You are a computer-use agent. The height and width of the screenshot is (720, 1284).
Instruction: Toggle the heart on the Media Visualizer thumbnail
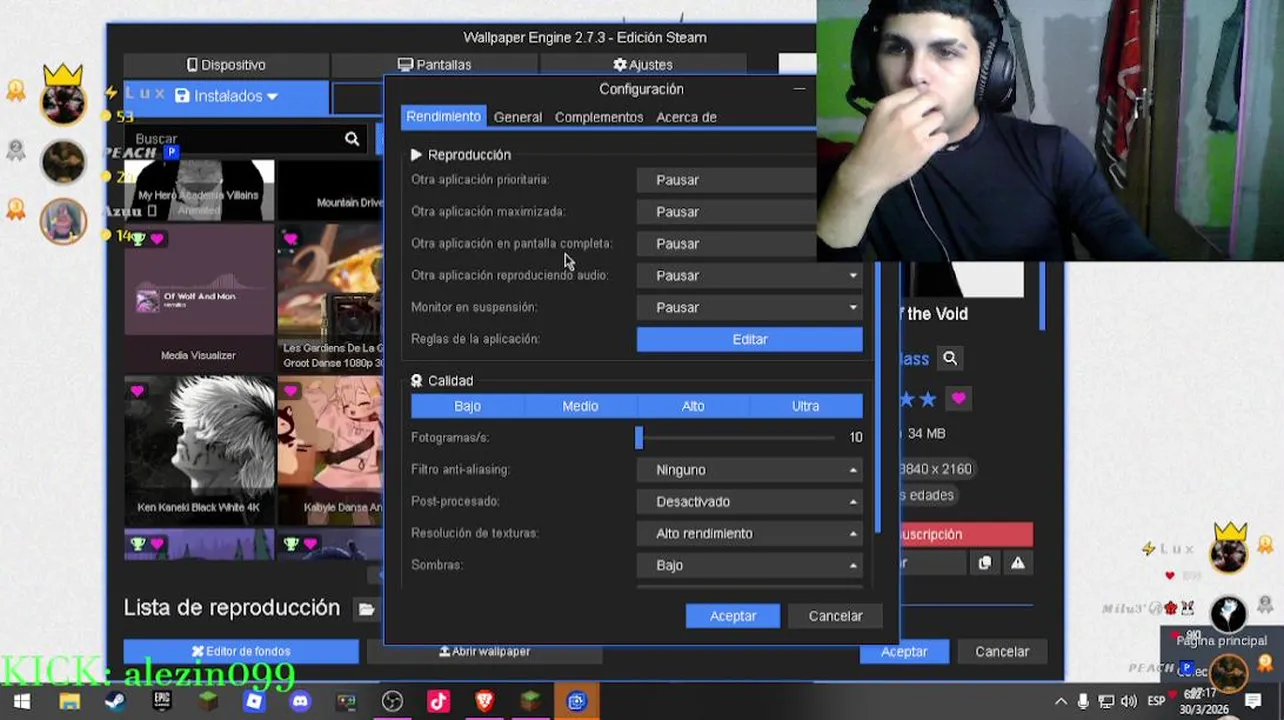coord(157,239)
